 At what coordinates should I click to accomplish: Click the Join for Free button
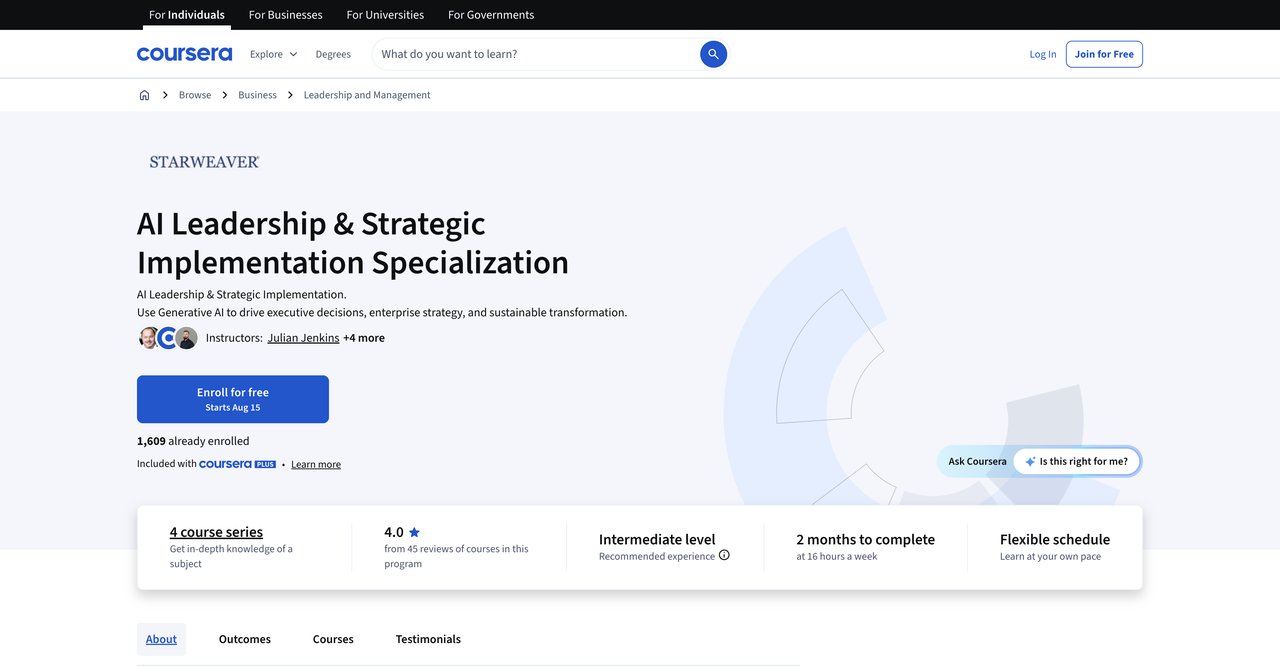click(1104, 54)
